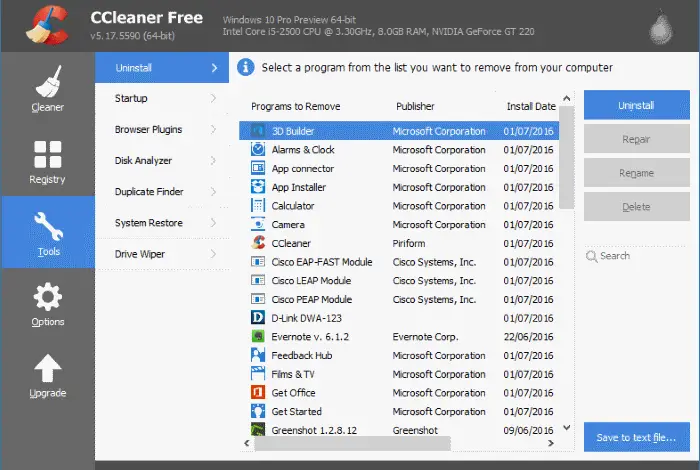The image size is (700, 470).
Task: Expand the Startup chevron arrow
Action: tap(213, 98)
